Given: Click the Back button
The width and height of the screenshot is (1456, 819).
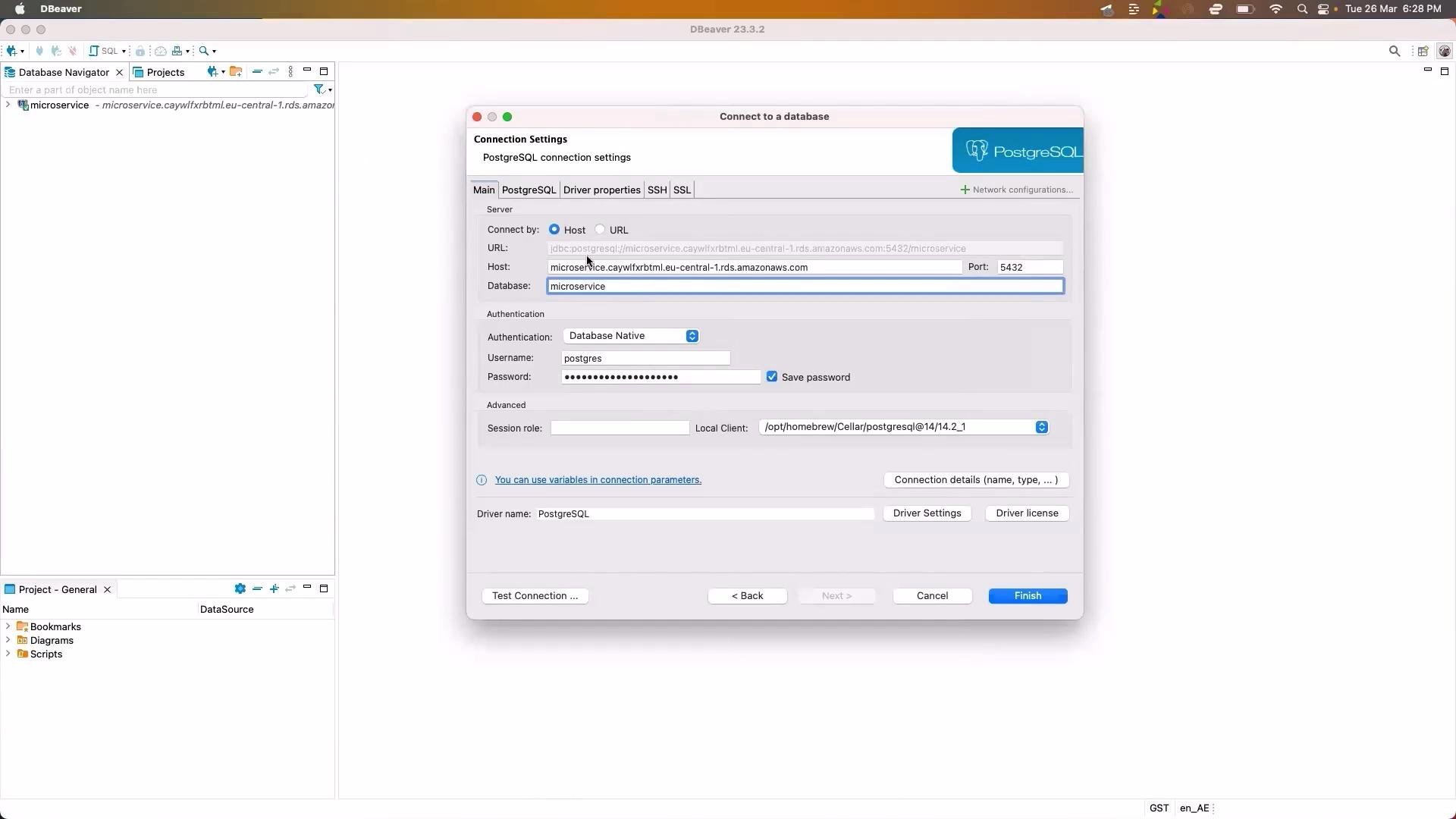Looking at the screenshot, I should [748, 596].
